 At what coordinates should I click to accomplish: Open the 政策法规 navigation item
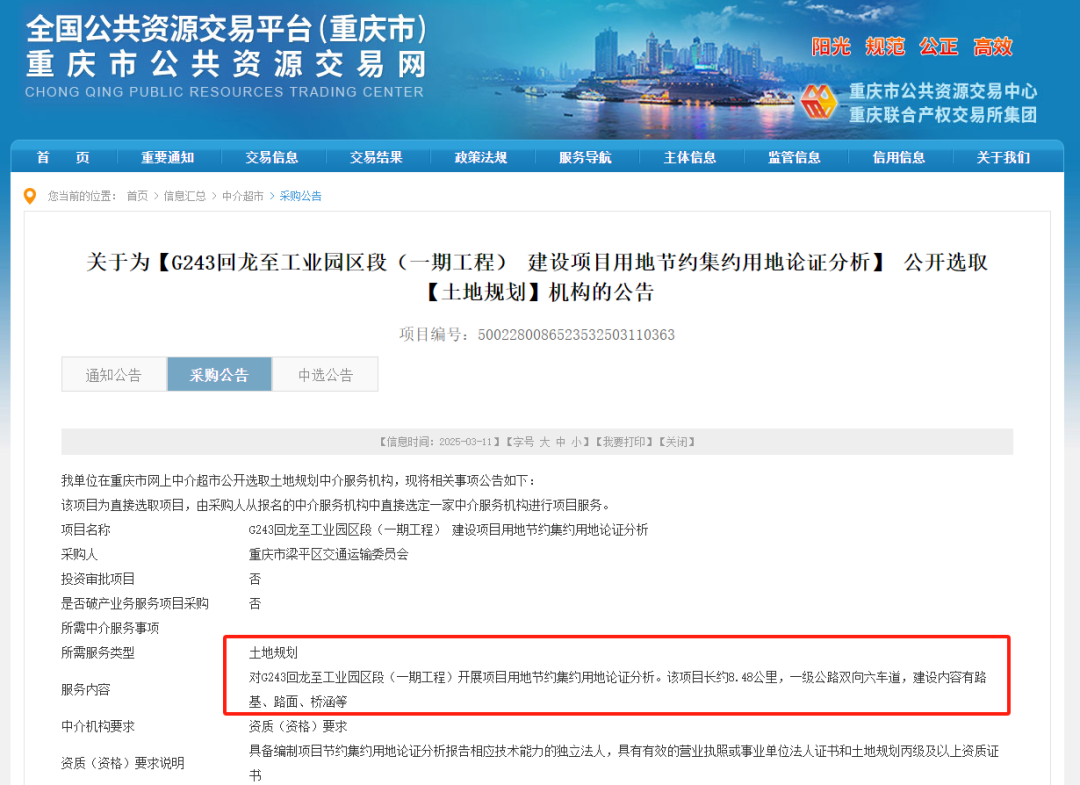coord(481,158)
